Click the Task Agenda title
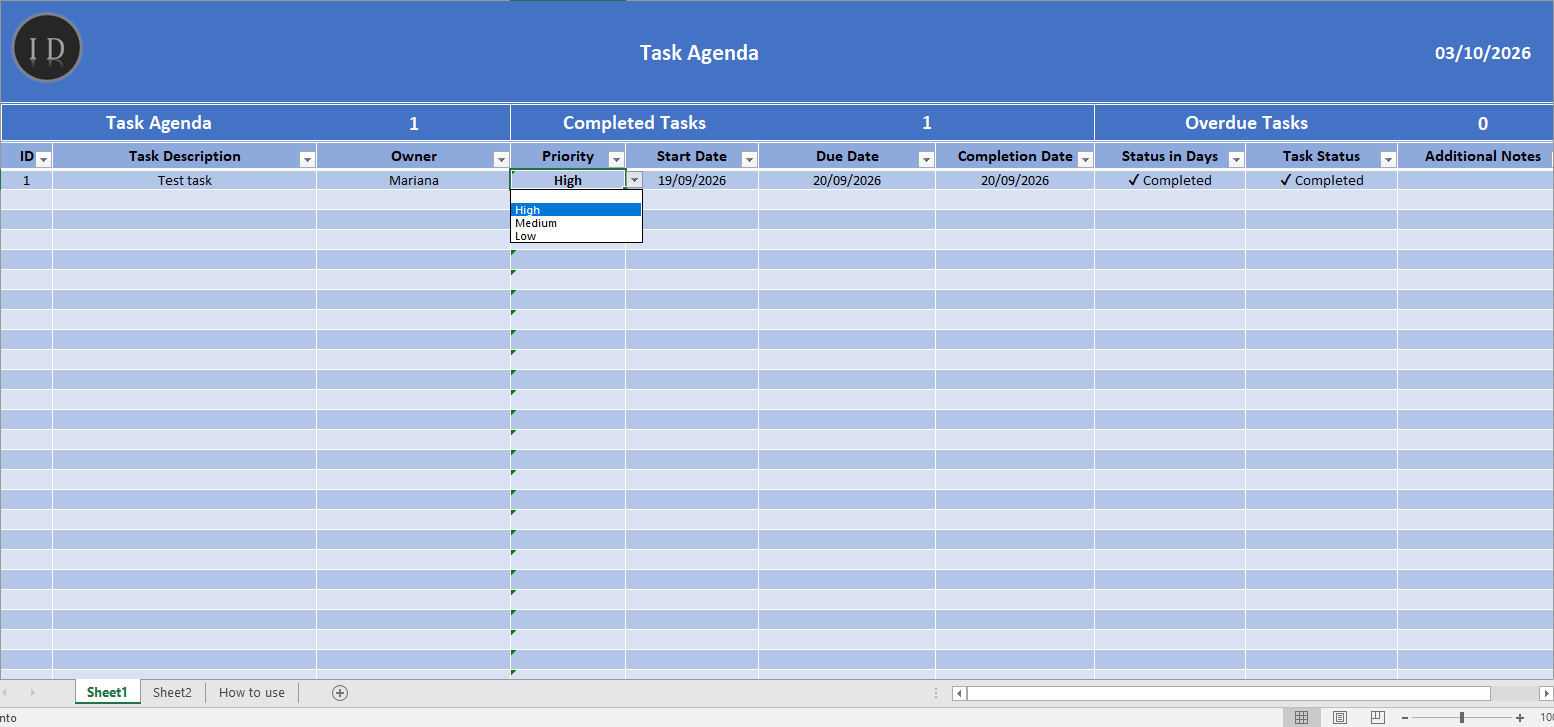This screenshot has width=1554, height=727. [699, 53]
